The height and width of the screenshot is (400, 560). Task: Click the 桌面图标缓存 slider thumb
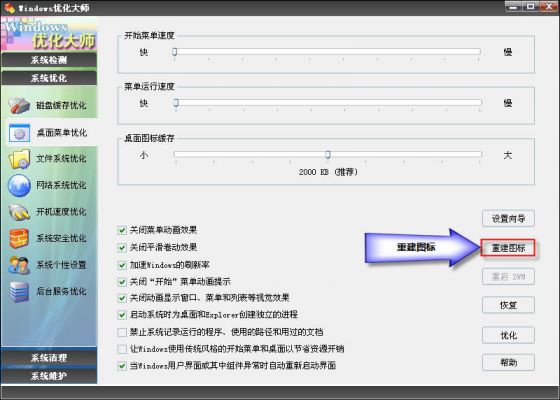[328, 154]
